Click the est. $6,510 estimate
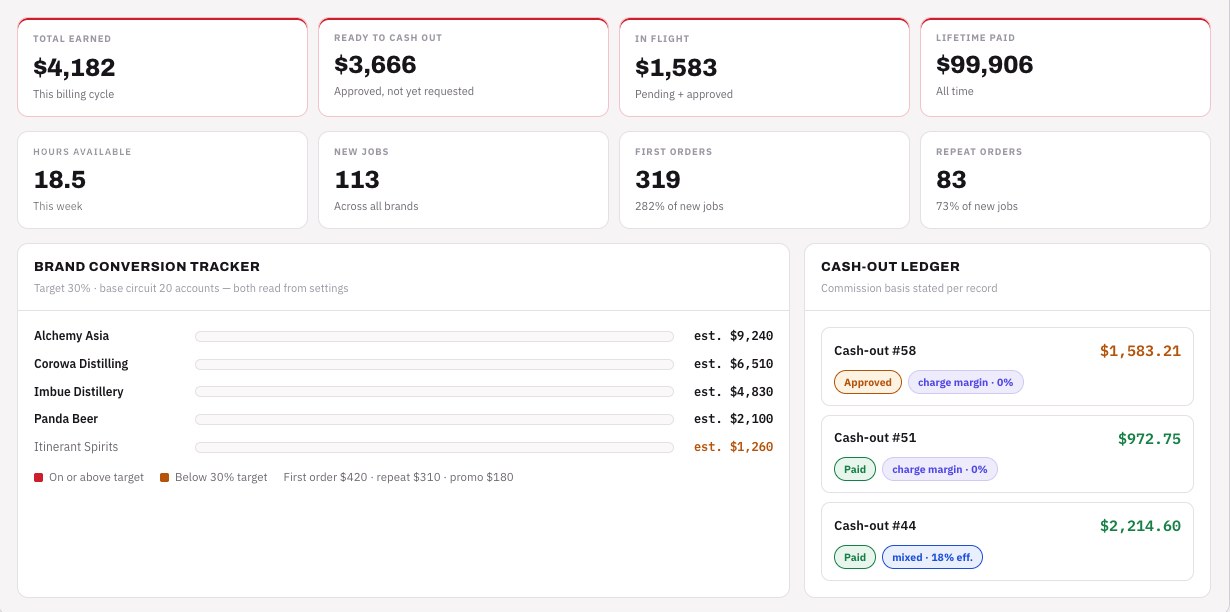The width and height of the screenshot is (1230, 612). tap(733, 365)
